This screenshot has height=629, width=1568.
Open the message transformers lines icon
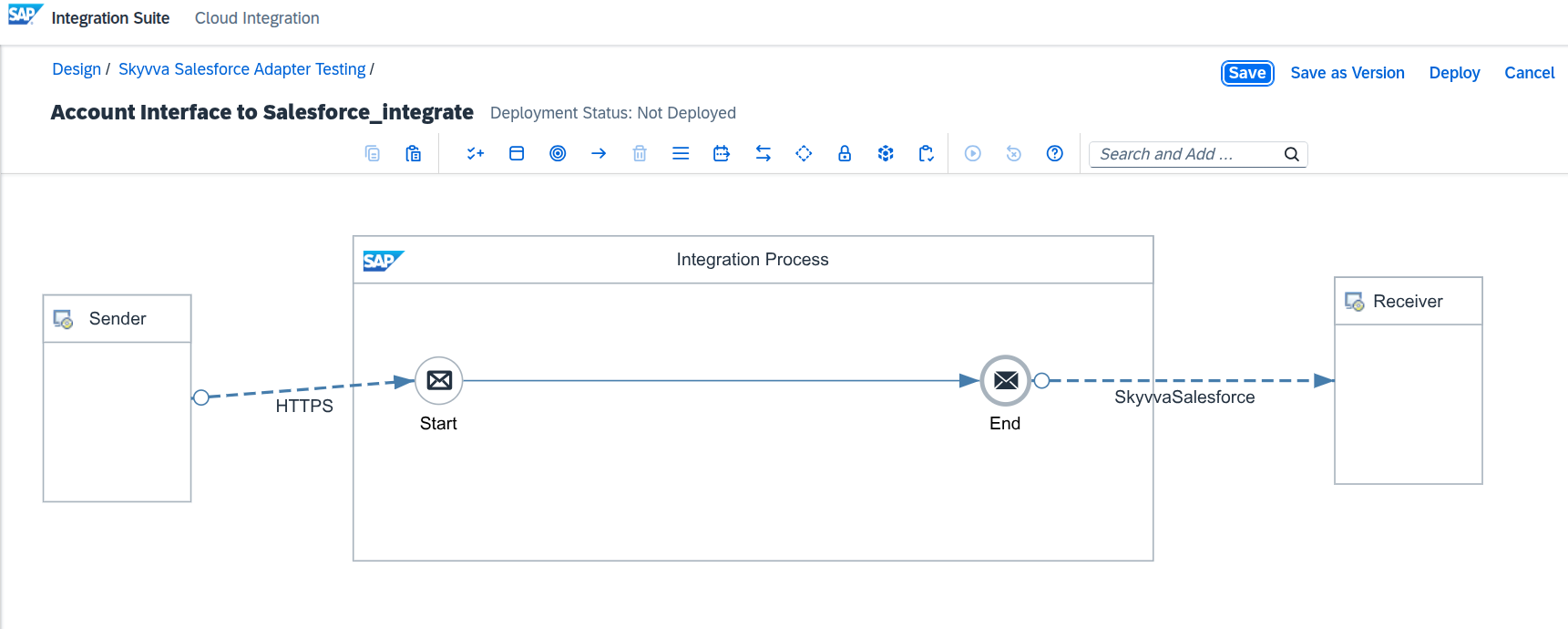pos(681,153)
